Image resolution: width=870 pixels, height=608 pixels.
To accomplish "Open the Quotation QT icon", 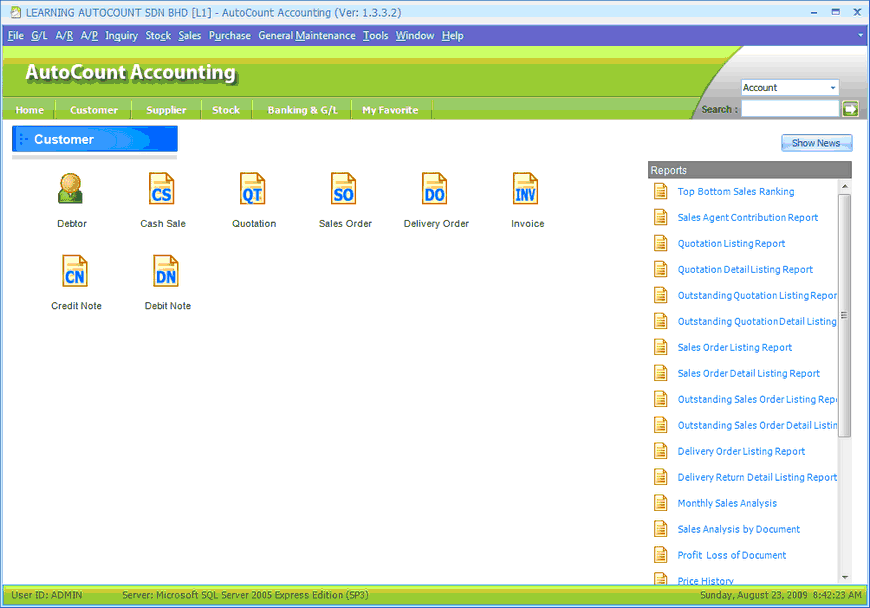I will 252,189.
